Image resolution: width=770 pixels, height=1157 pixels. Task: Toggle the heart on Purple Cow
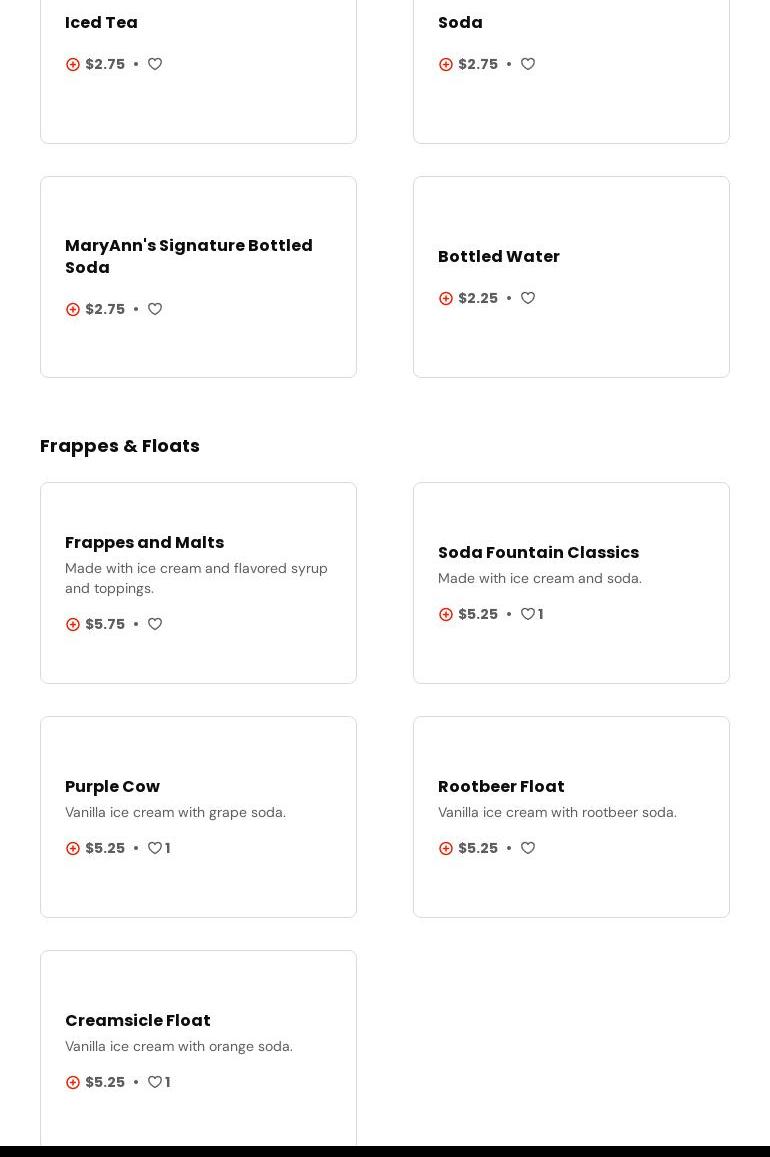pos(155,848)
